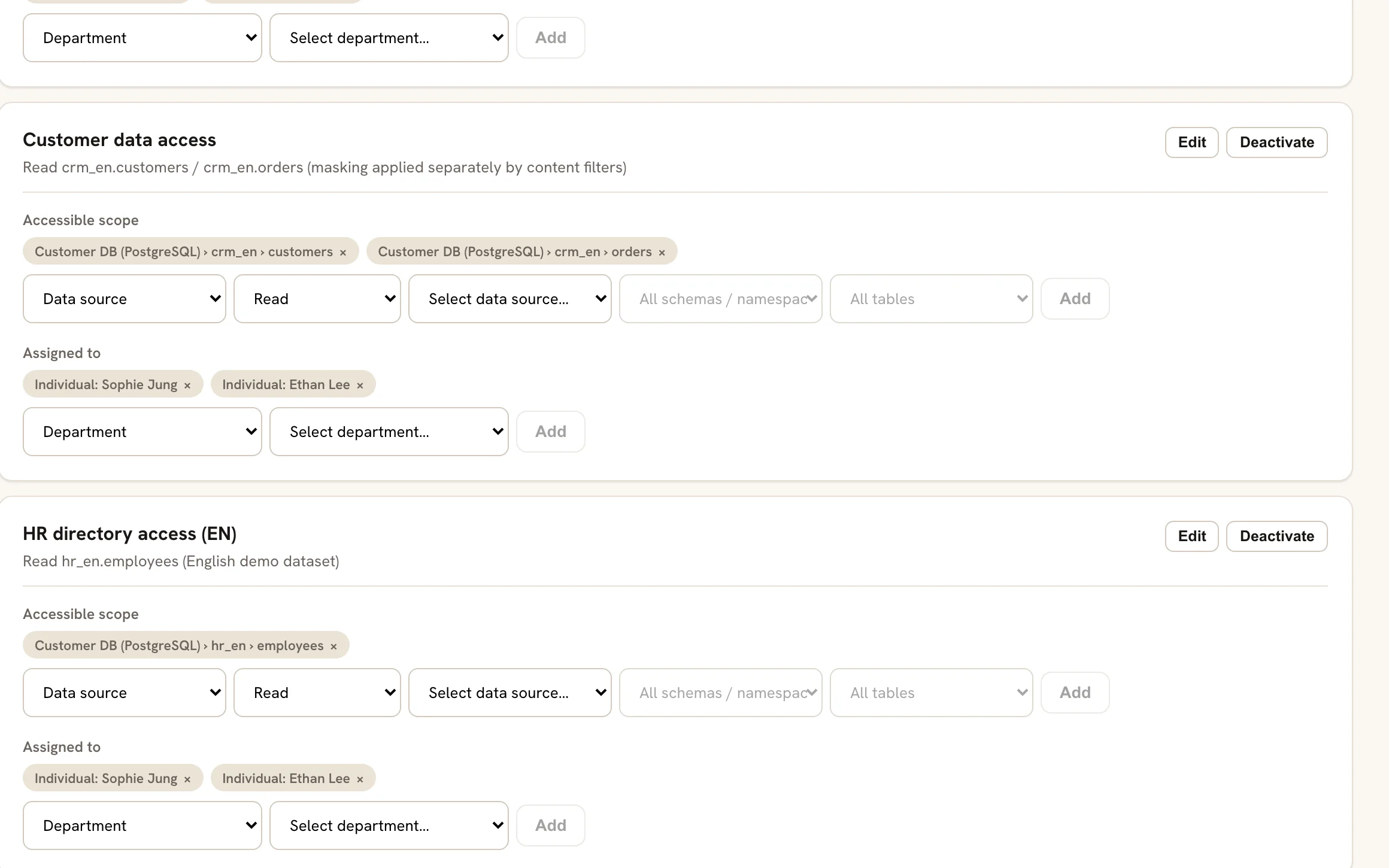The width and height of the screenshot is (1389, 868).
Task: Edit the HR directory access (EN) policy
Action: point(1191,536)
